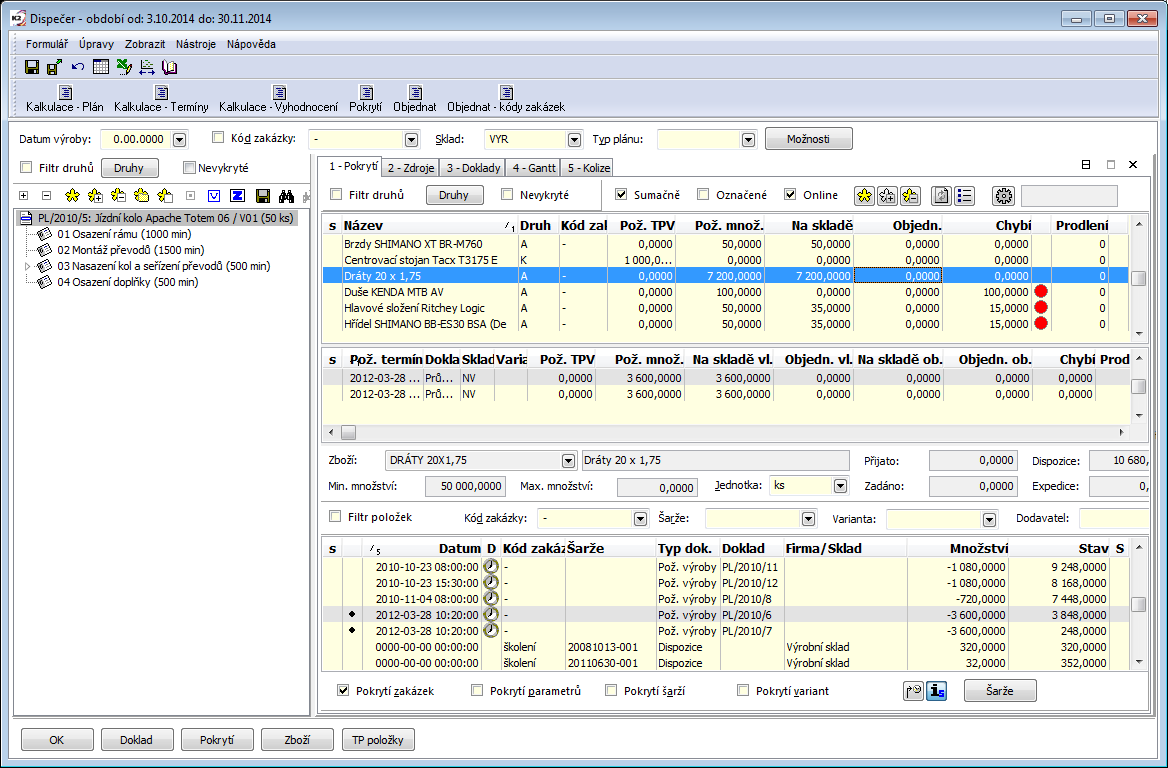1168x768 pixels.
Task: Click the binoculars search icon above tree
Action: [285, 195]
